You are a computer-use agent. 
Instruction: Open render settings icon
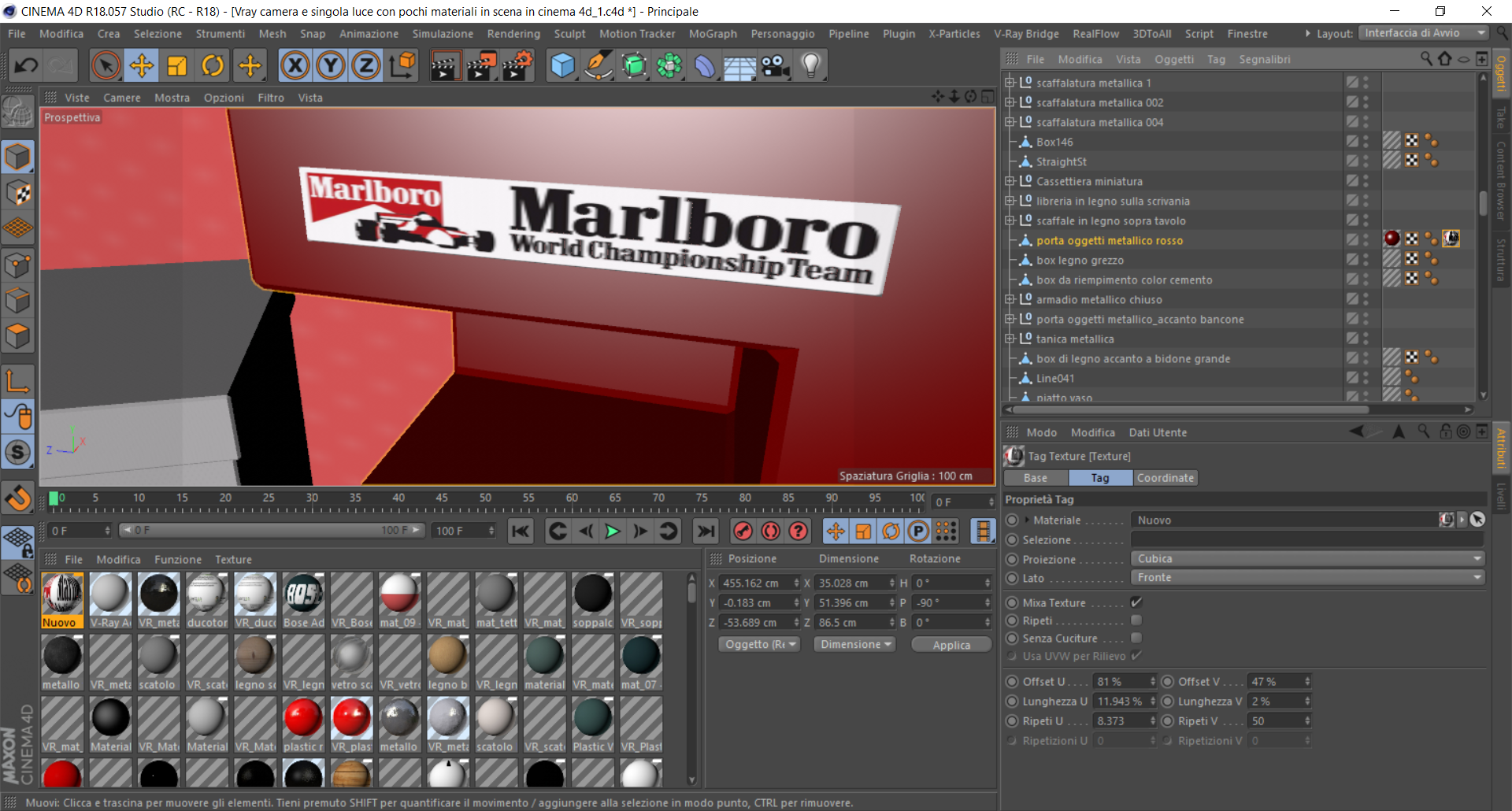tap(517, 65)
